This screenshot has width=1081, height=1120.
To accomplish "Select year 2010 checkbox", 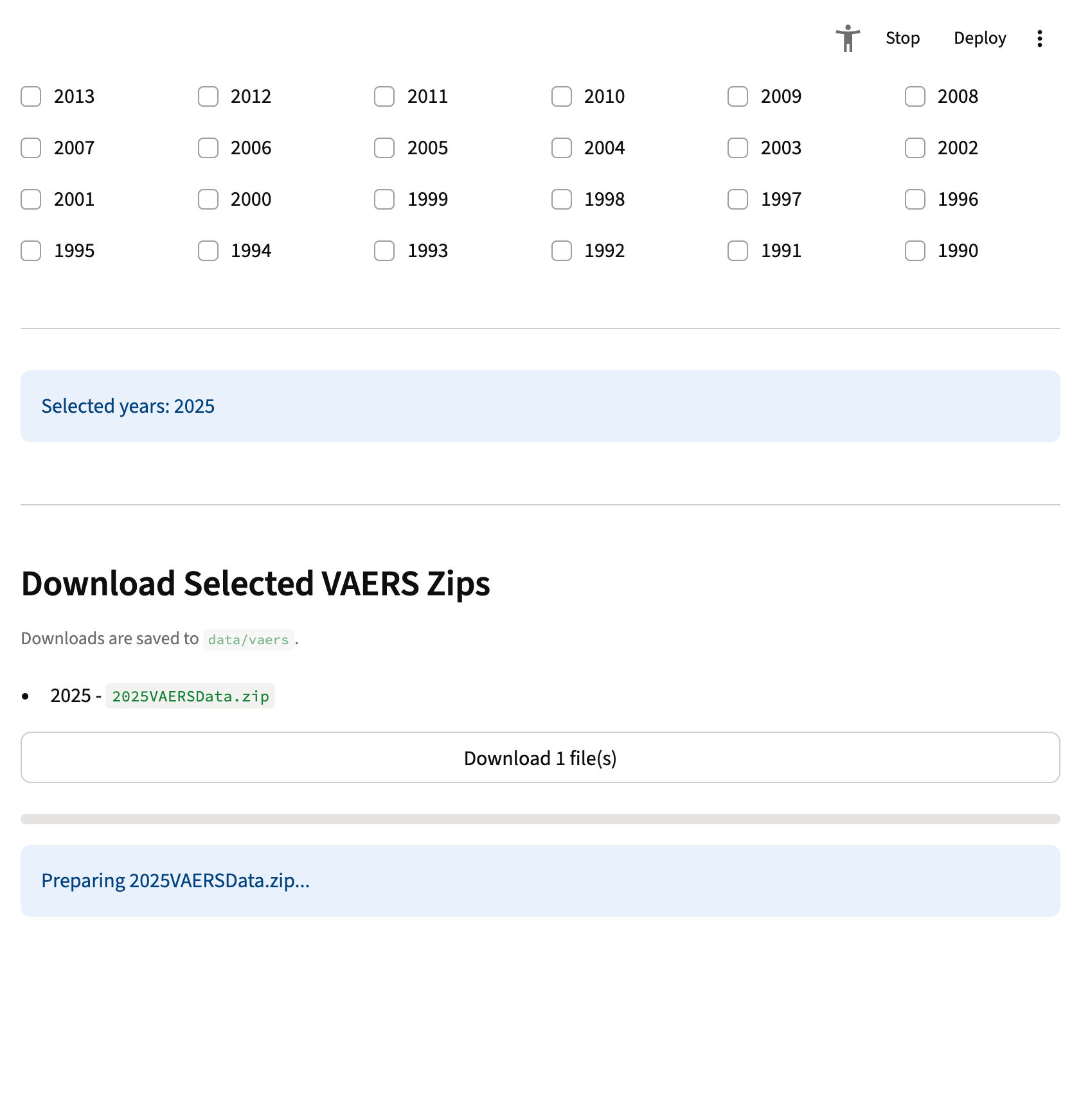I will (561, 96).
